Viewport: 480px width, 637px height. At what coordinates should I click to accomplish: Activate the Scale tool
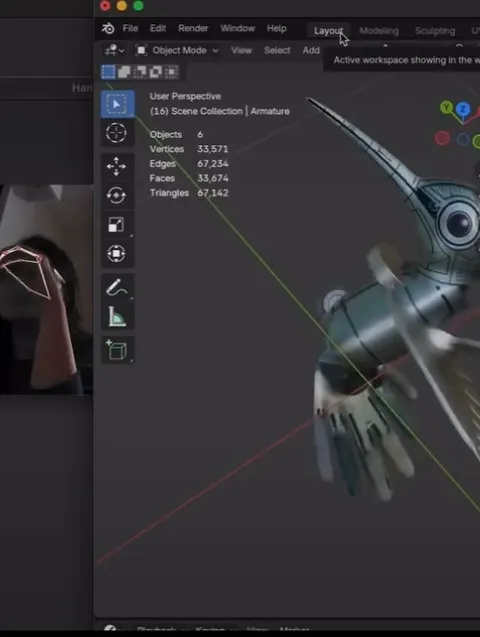(117, 225)
